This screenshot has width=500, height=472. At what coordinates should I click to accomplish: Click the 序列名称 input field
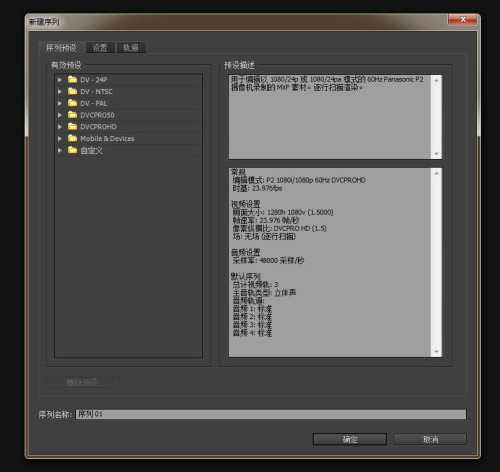pos(271,414)
